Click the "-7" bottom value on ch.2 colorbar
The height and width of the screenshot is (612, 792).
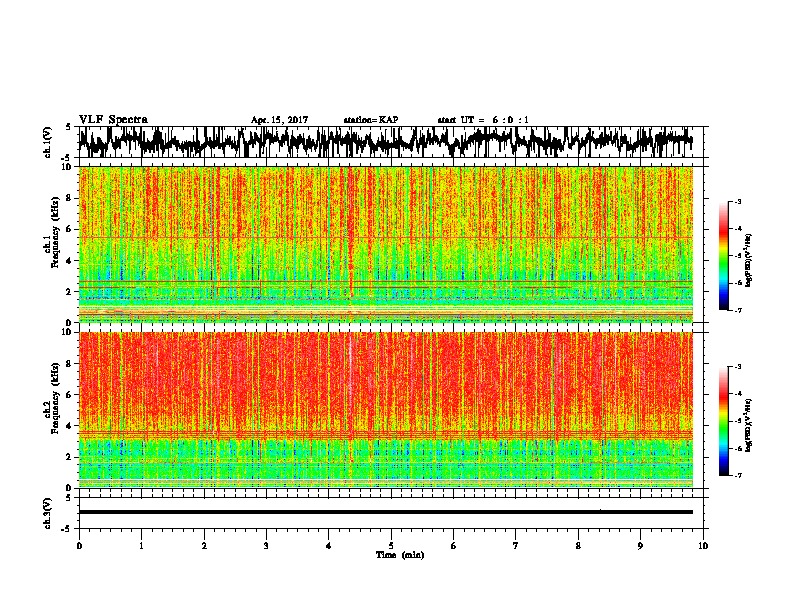coord(737,476)
